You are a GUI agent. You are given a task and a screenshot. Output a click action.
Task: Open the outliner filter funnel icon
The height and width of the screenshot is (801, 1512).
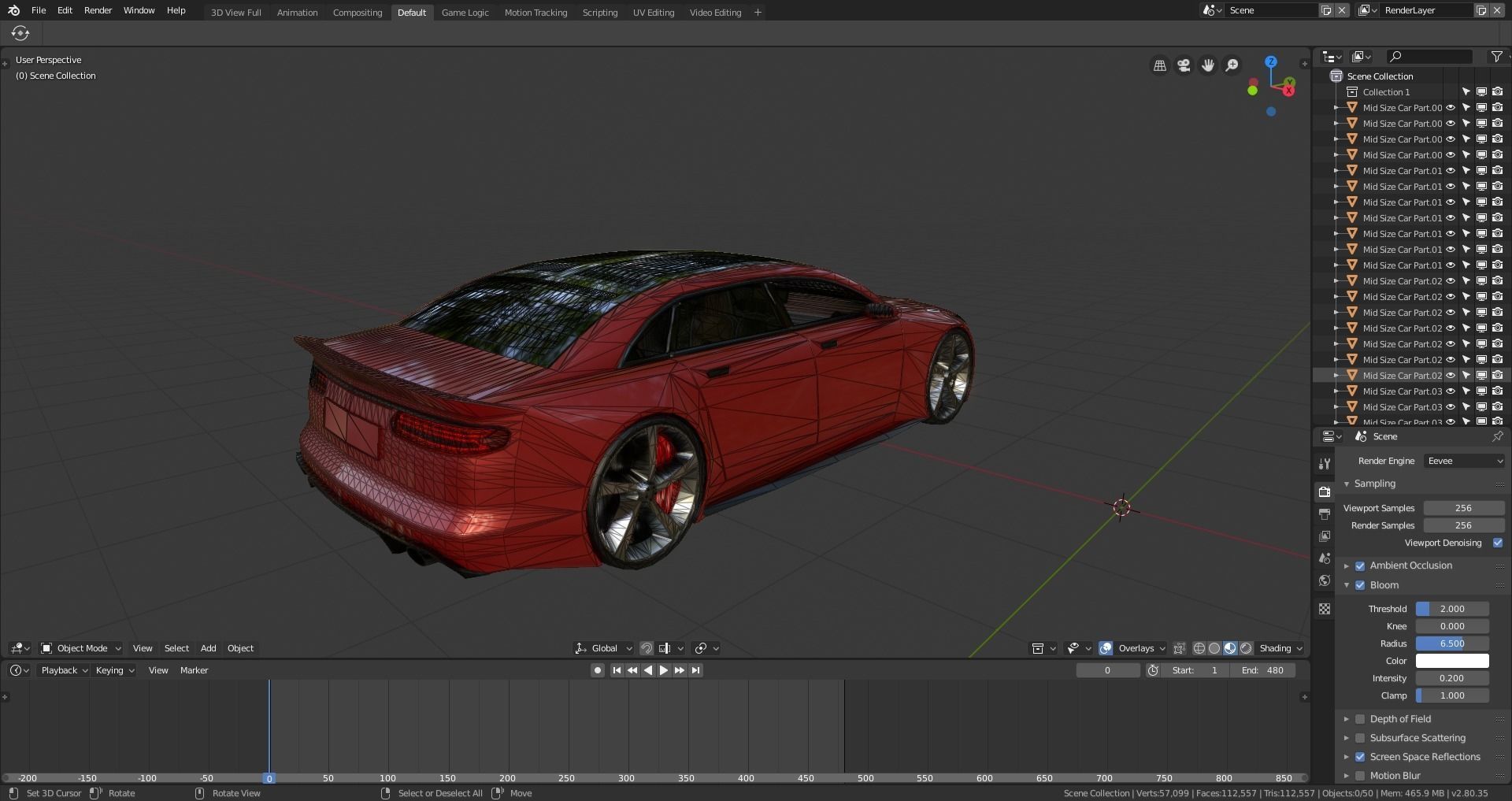point(1496,57)
